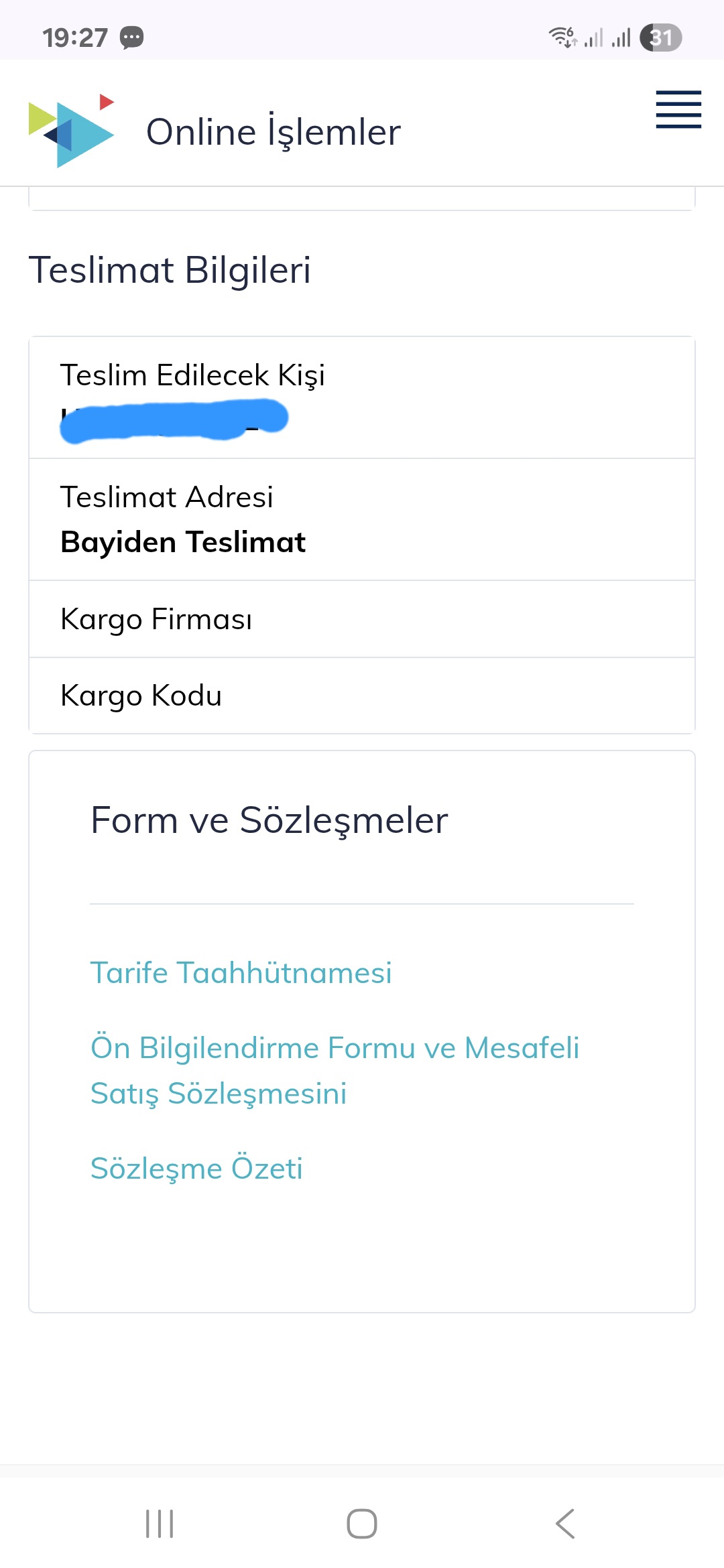Open the Sözleşme Özeti link
Image resolution: width=724 pixels, height=1568 pixels.
point(196,1169)
